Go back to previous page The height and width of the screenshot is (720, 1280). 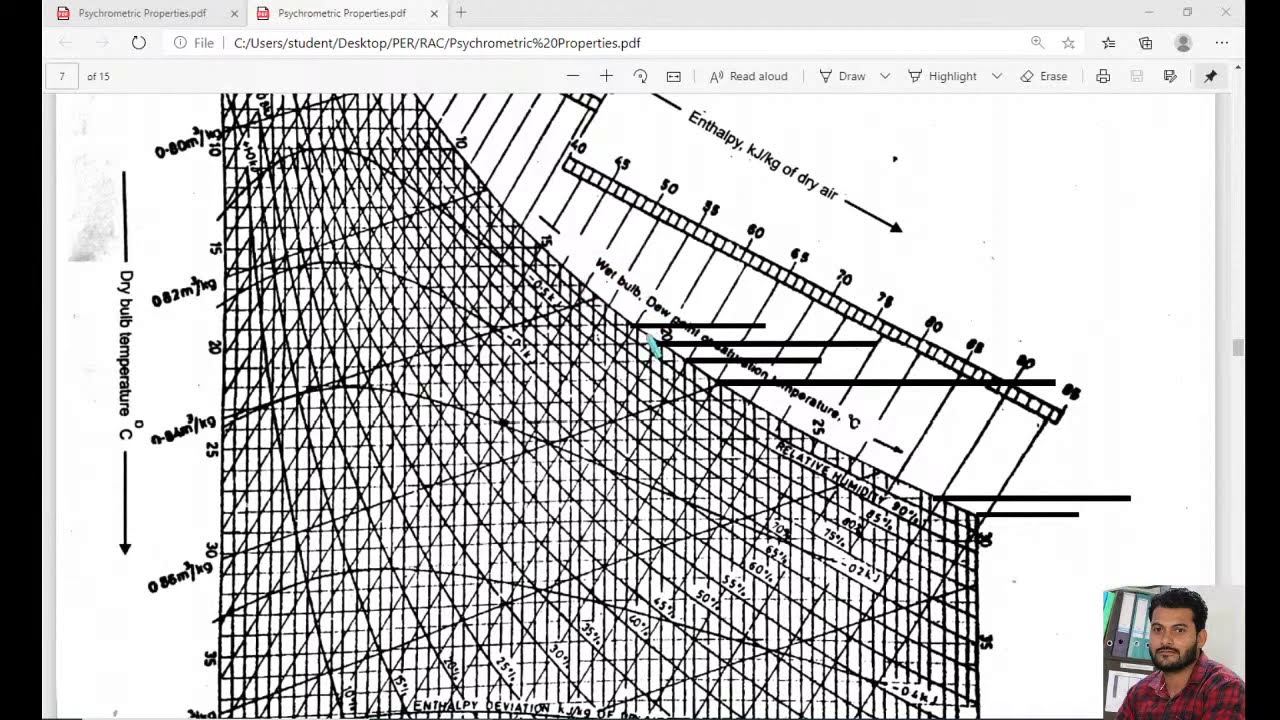pyautogui.click(x=65, y=43)
